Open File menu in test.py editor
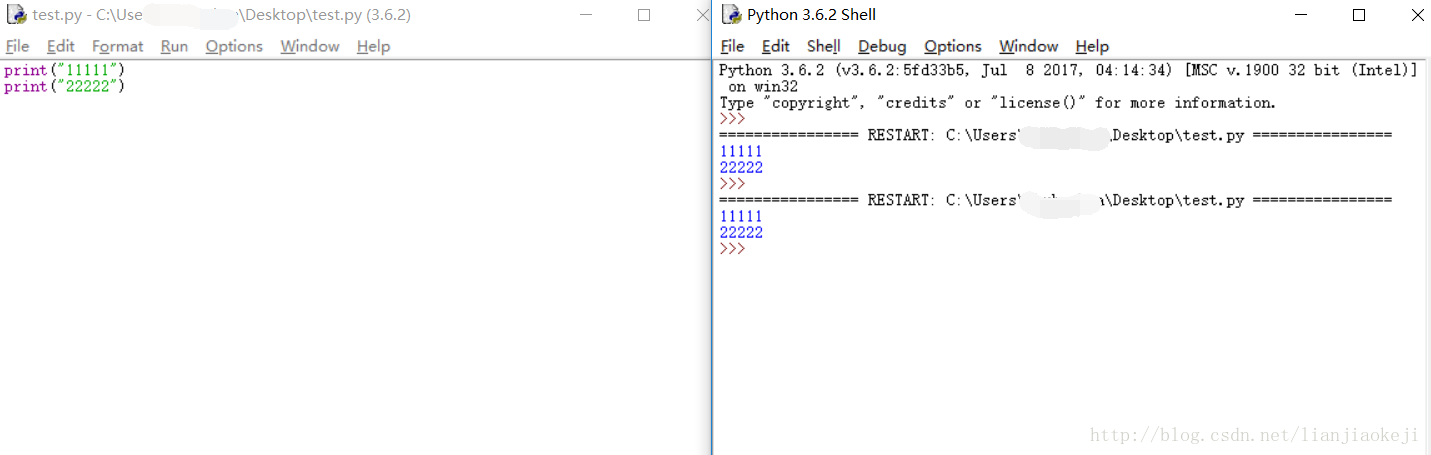1431x455 pixels. (17, 46)
